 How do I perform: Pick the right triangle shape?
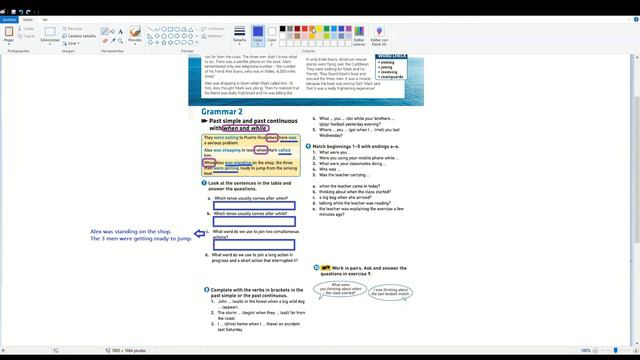150,36
